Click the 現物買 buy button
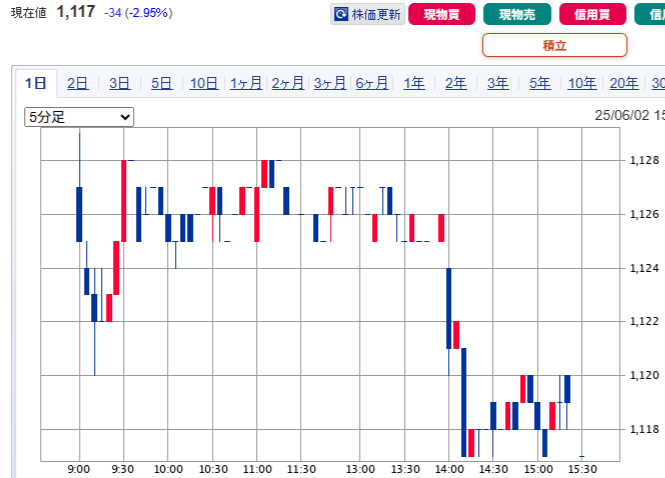This screenshot has width=665, height=478. point(441,14)
